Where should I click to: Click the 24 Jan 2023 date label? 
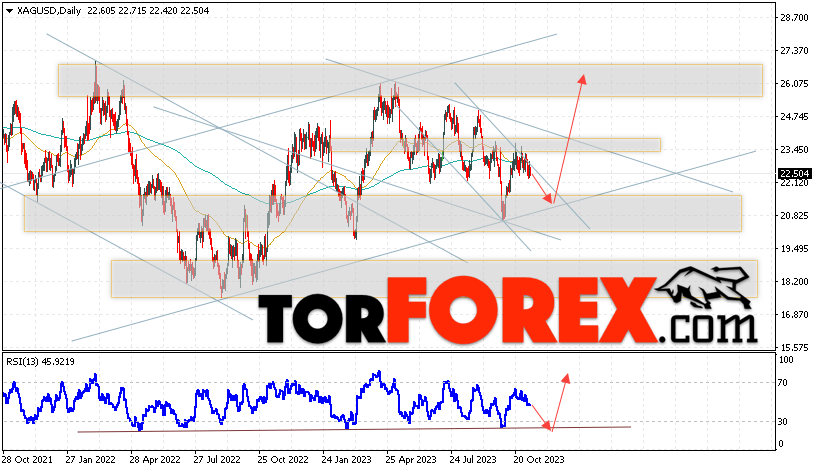[346, 460]
